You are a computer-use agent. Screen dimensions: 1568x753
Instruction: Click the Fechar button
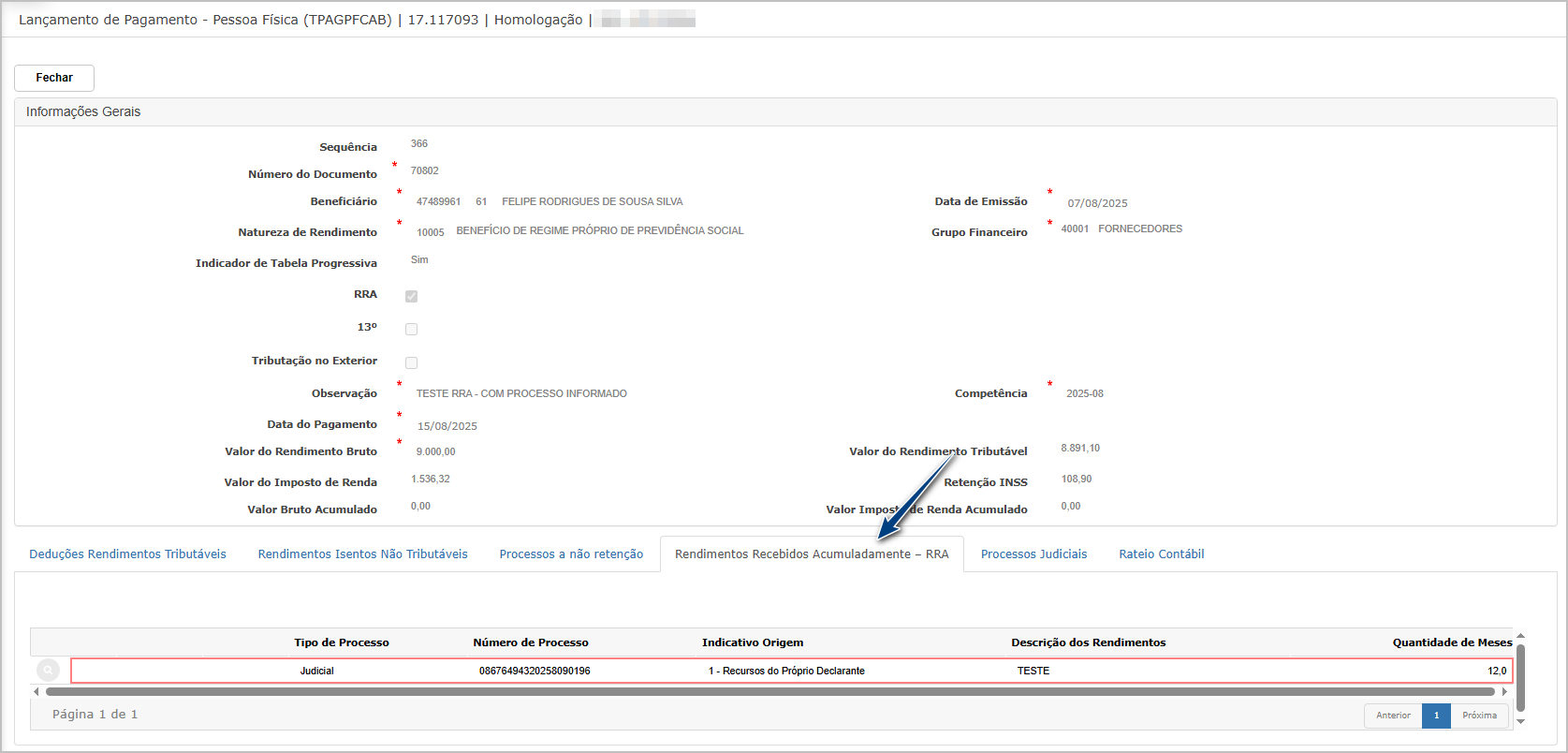click(x=54, y=78)
